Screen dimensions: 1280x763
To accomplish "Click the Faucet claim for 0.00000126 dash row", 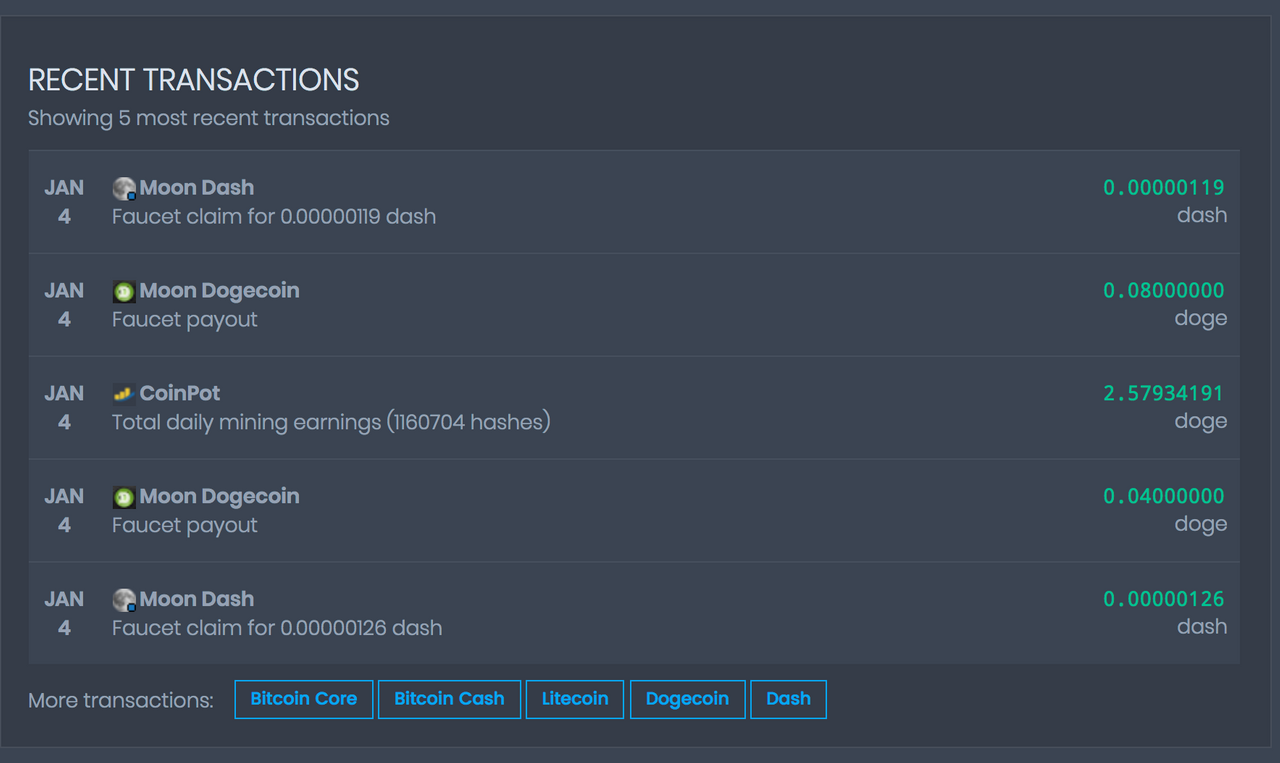I will pos(276,627).
